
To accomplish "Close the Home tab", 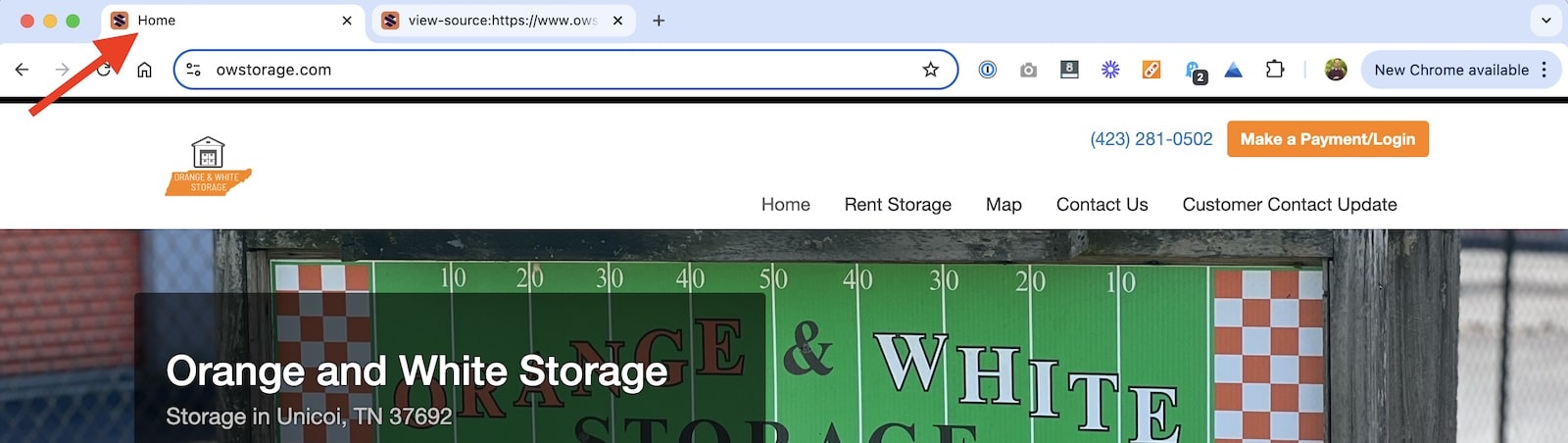I will point(347,20).
